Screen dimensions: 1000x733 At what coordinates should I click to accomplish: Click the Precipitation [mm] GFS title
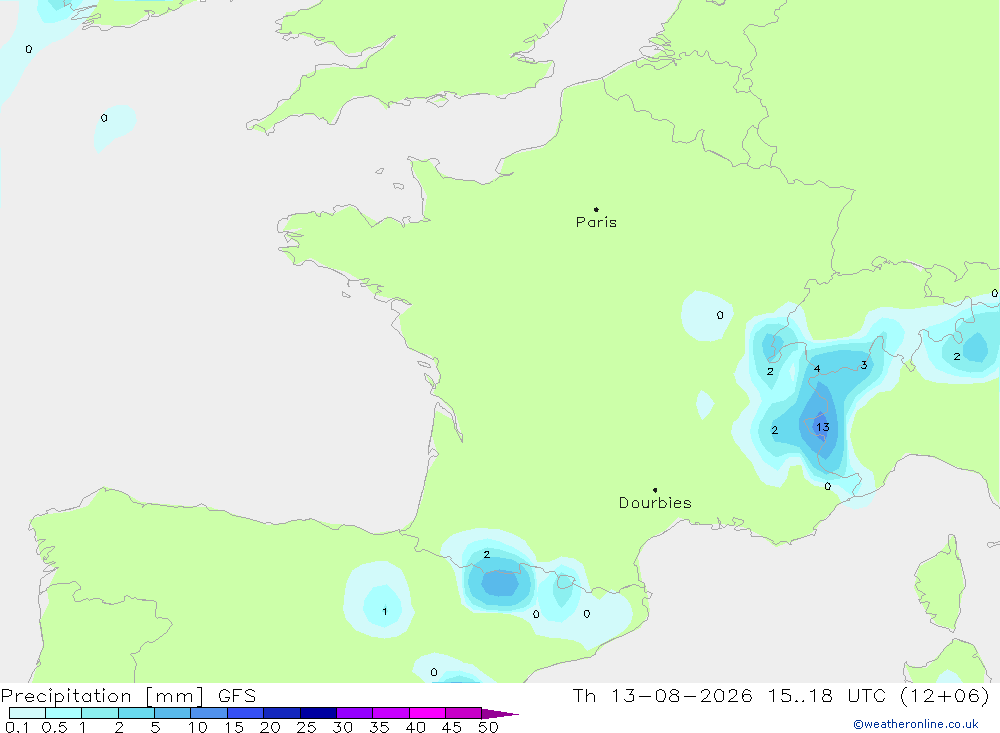(128, 695)
